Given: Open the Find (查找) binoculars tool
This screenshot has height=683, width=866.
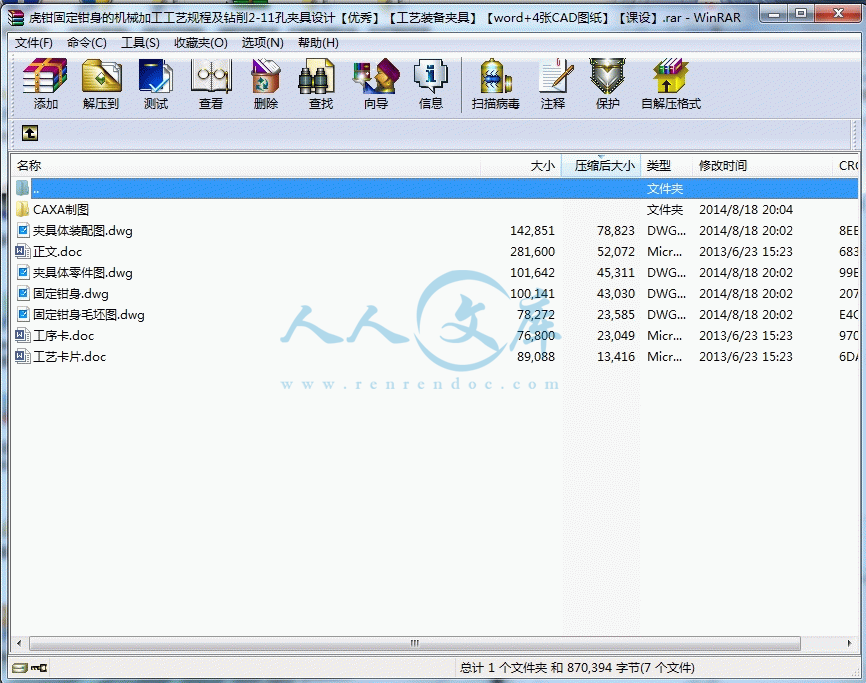Looking at the screenshot, I should click(x=316, y=76).
